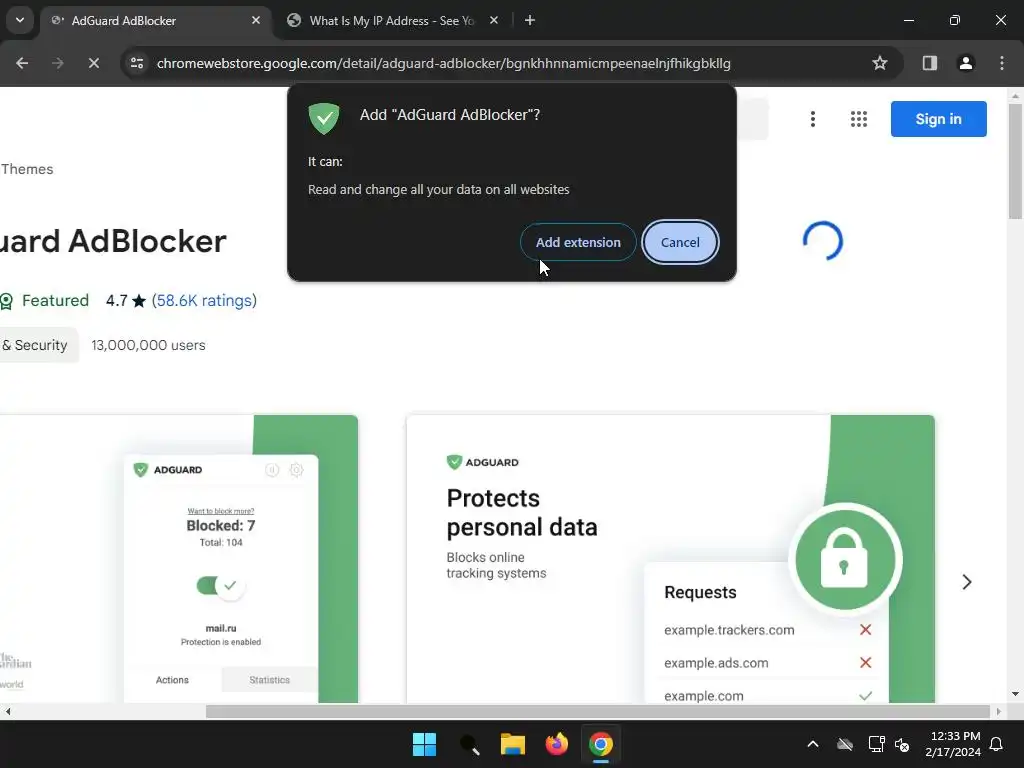The image size is (1024, 768).
Task: Close the What Is My IP Address tab
Action: click(x=494, y=21)
